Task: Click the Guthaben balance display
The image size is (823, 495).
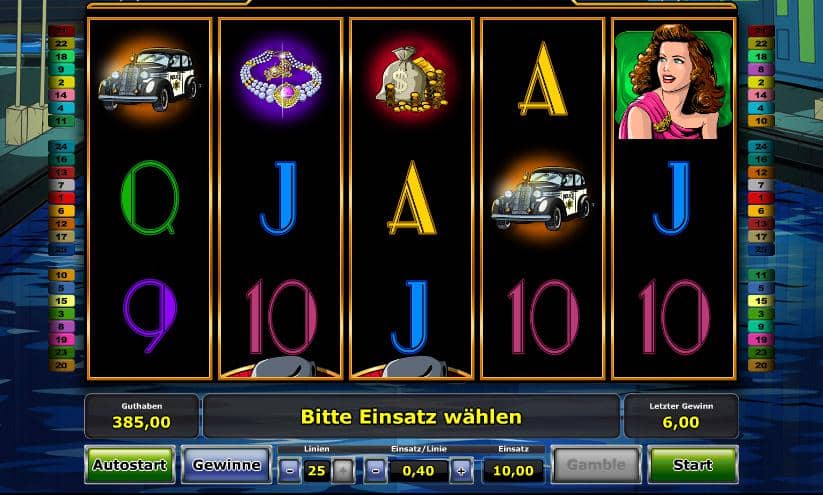Action: point(142,416)
